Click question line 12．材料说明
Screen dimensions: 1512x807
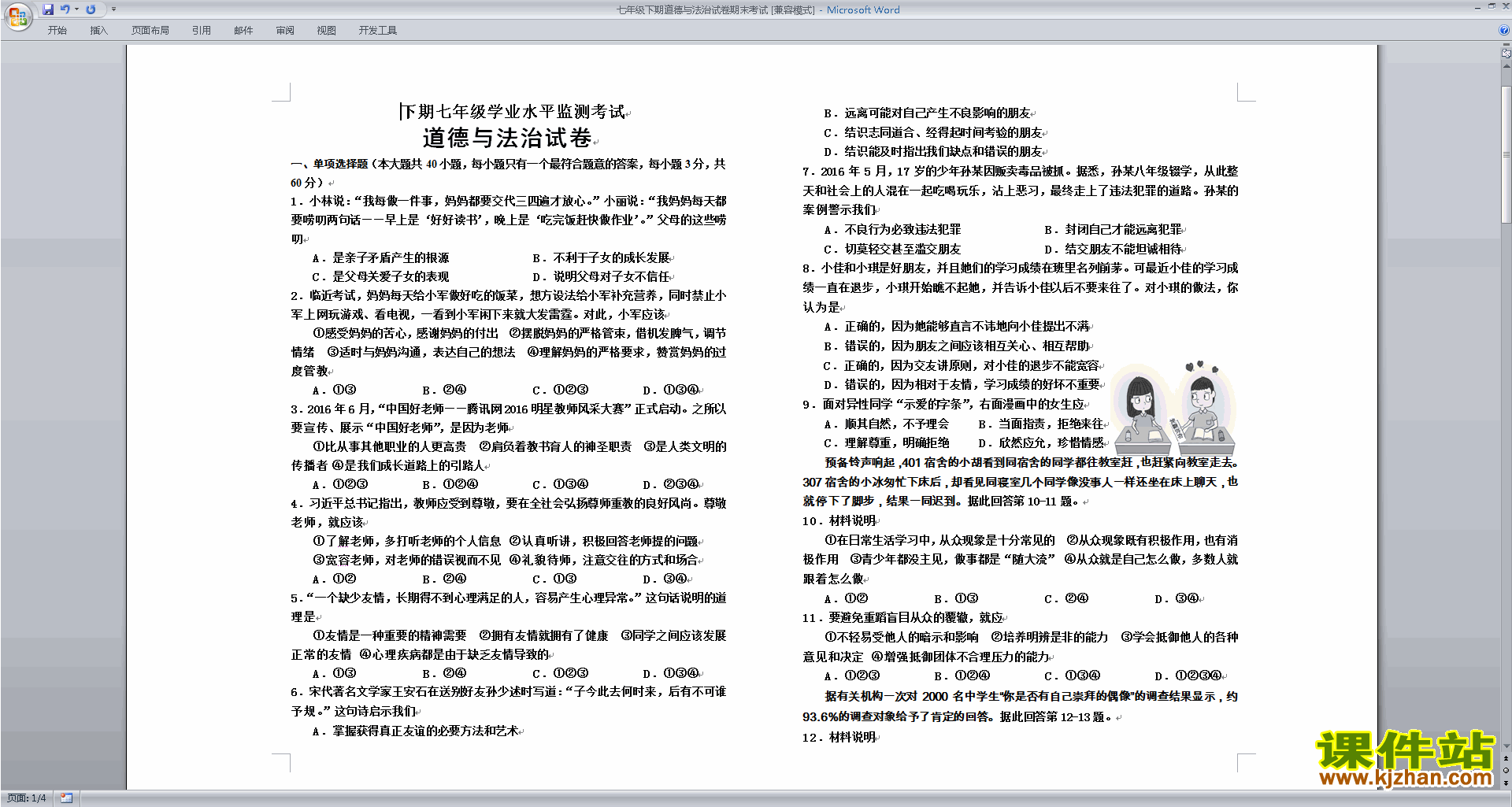[x=839, y=738]
